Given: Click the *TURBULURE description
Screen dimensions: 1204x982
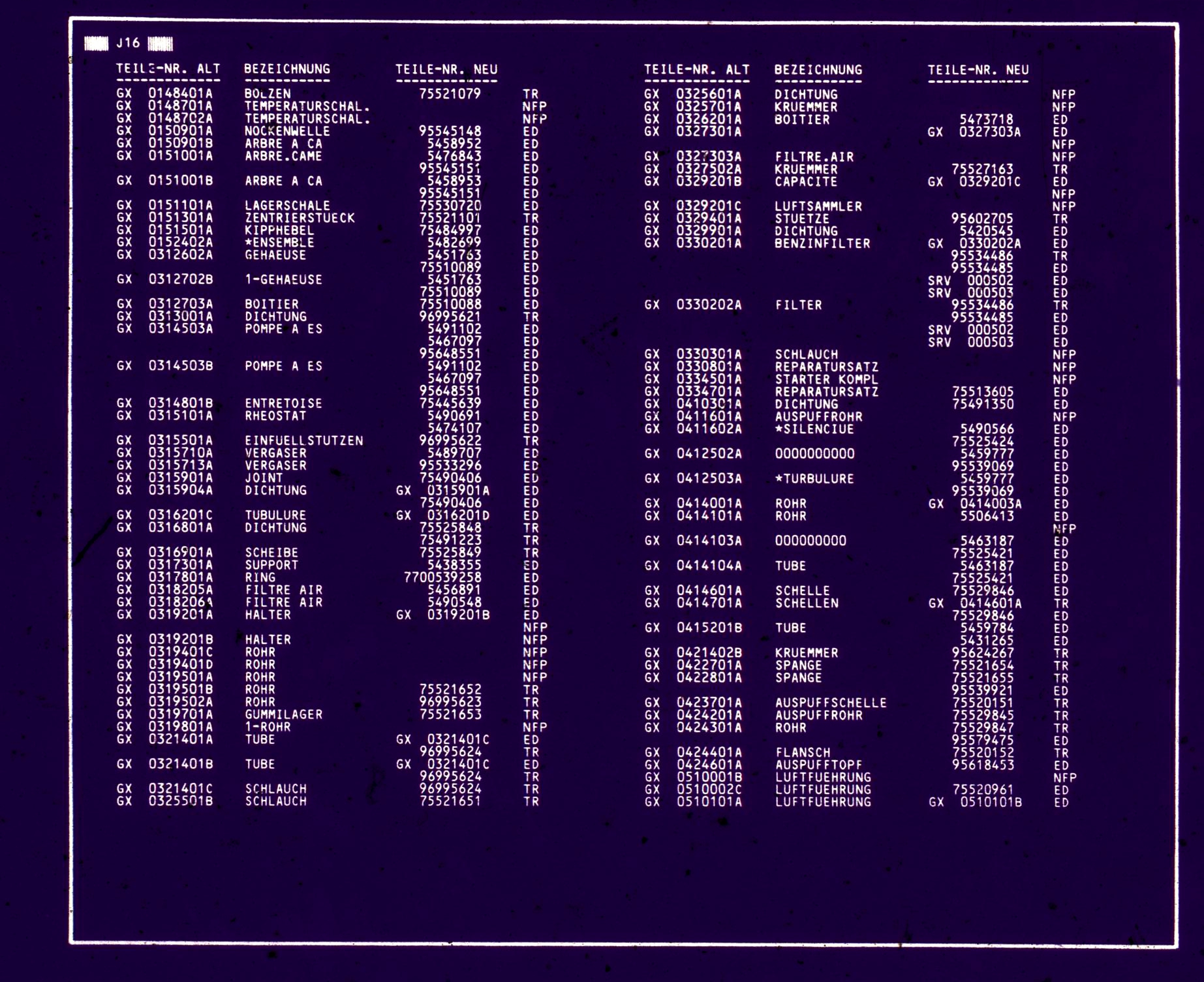Looking at the screenshot, I should pos(814,478).
